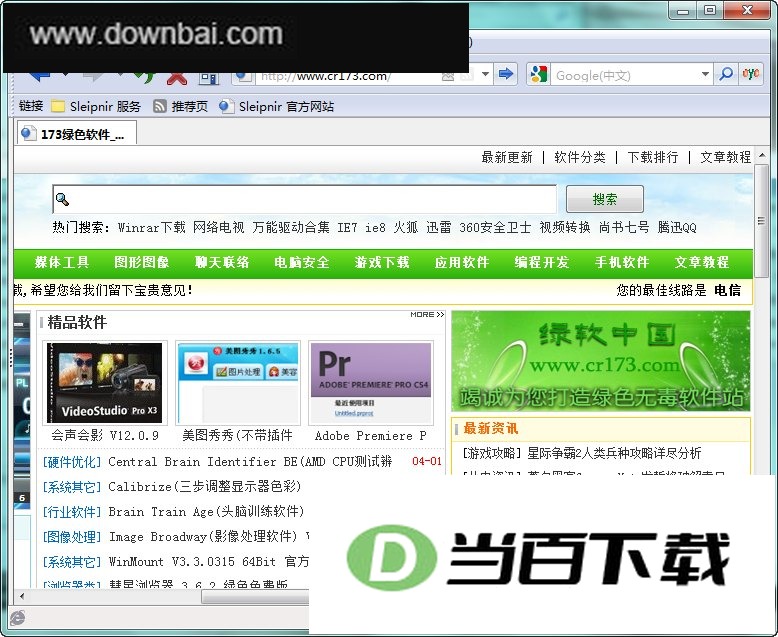Click the 360安全卫士 hot search link
Image resolution: width=778 pixels, height=637 pixels.
coord(495,228)
